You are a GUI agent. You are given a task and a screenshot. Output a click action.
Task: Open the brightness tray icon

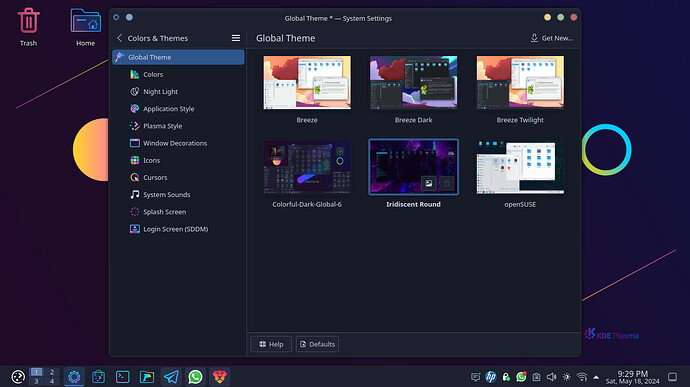tap(567, 377)
